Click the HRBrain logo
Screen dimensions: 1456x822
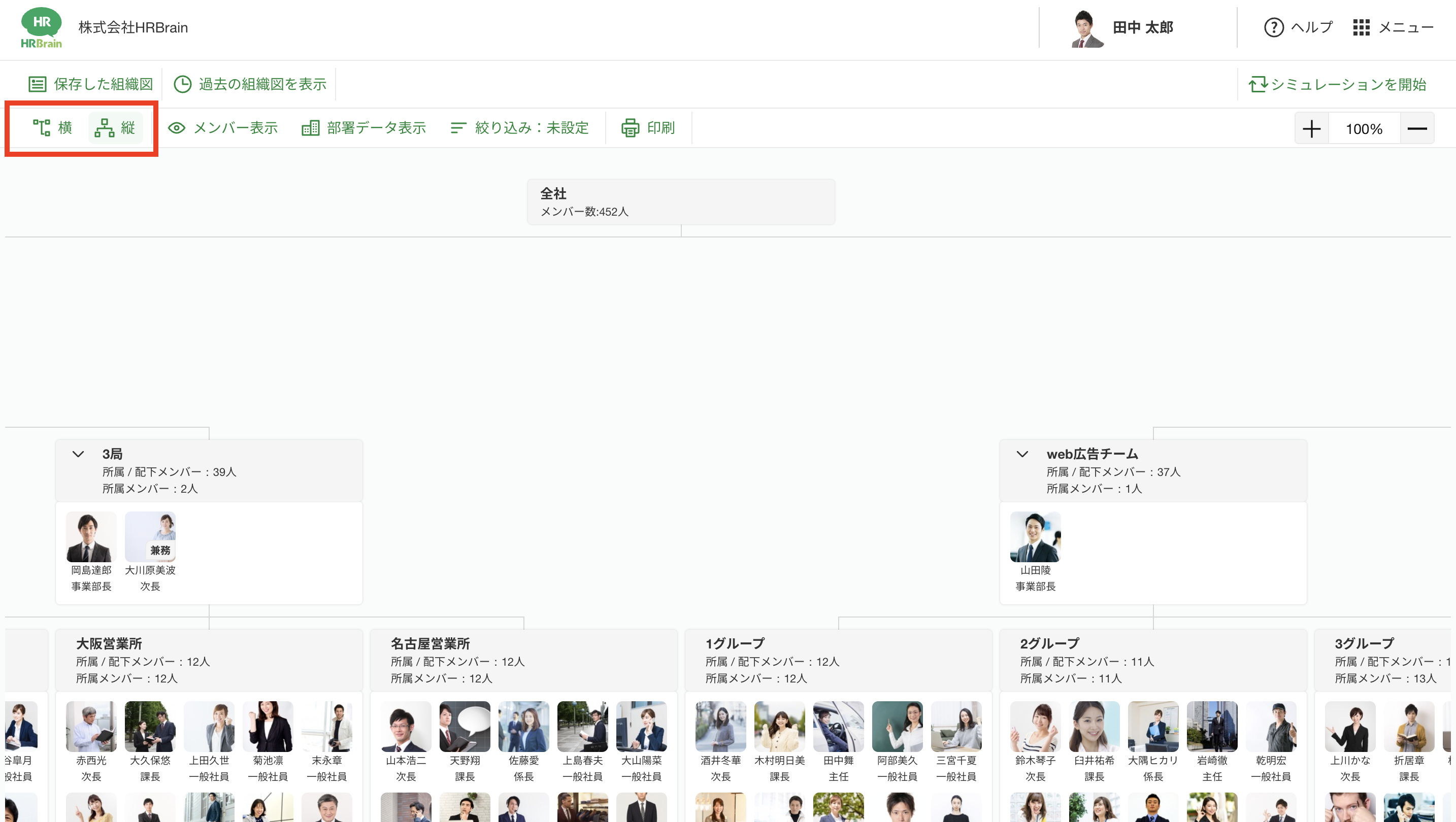point(41,27)
